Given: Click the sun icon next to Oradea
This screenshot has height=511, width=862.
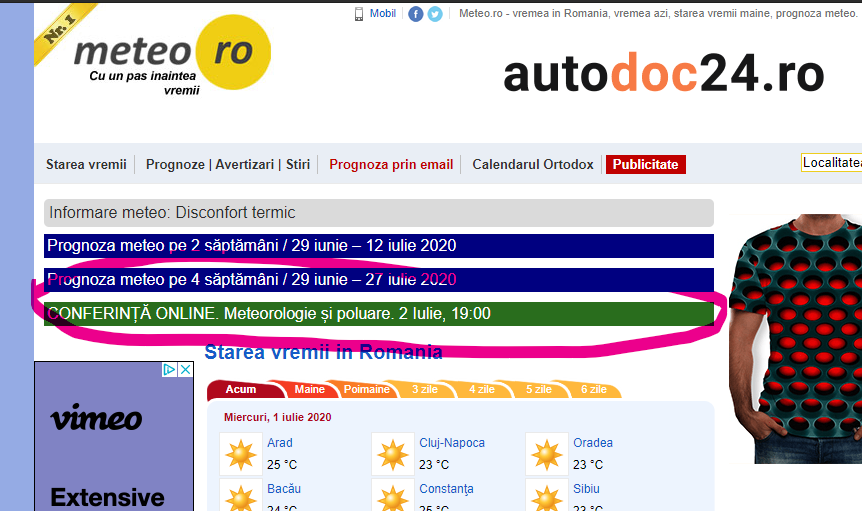Looking at the screenshot, I should 546,454.
